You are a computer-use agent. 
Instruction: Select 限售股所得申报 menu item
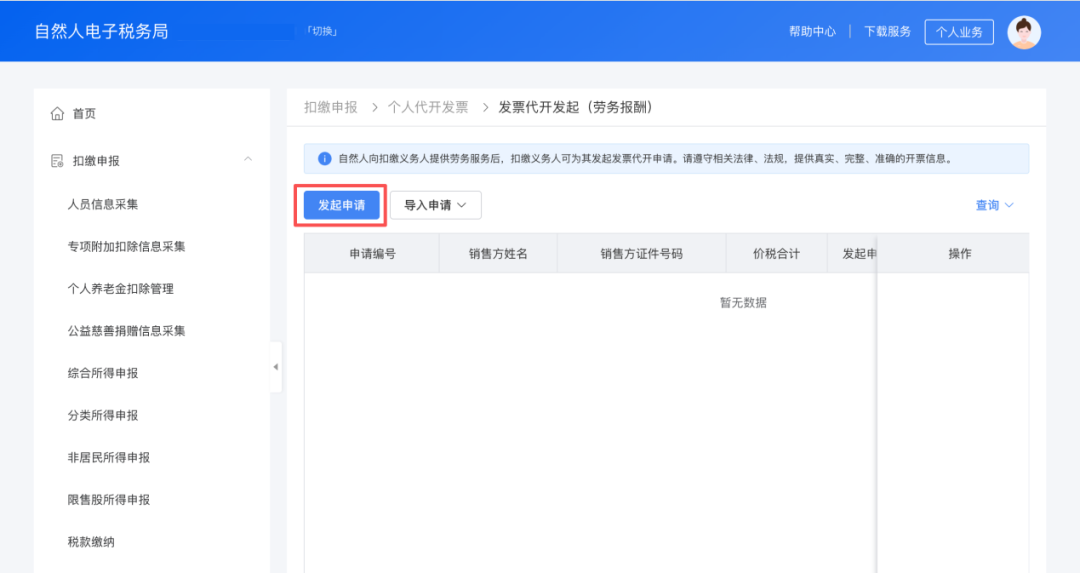(108, 500)
